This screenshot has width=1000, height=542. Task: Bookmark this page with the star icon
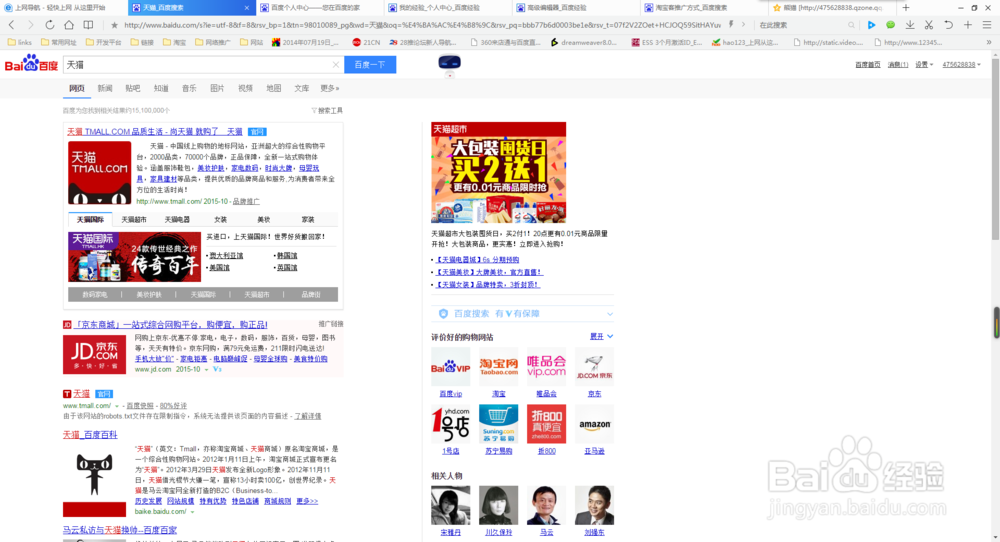pyautogui.click(x=114, y=25)
